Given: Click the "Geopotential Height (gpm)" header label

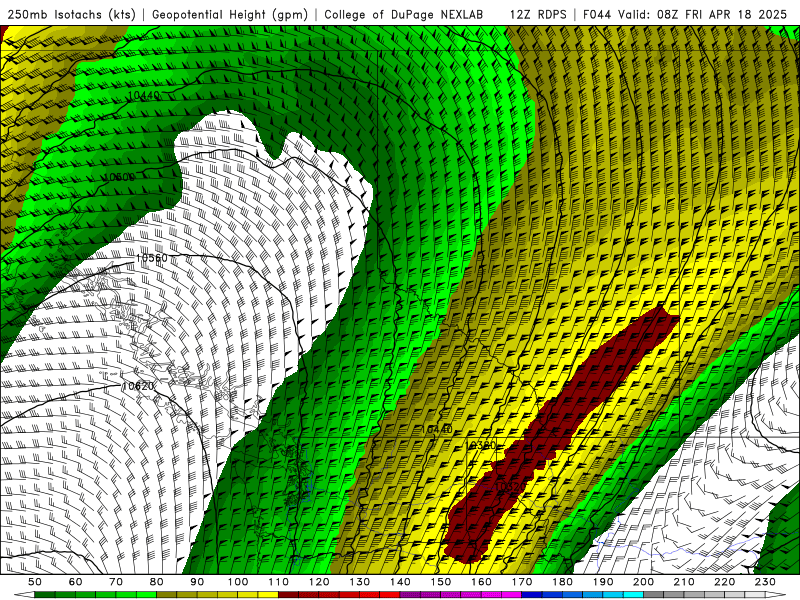Looking at the screenshot, I should click(x=232, y=15).
